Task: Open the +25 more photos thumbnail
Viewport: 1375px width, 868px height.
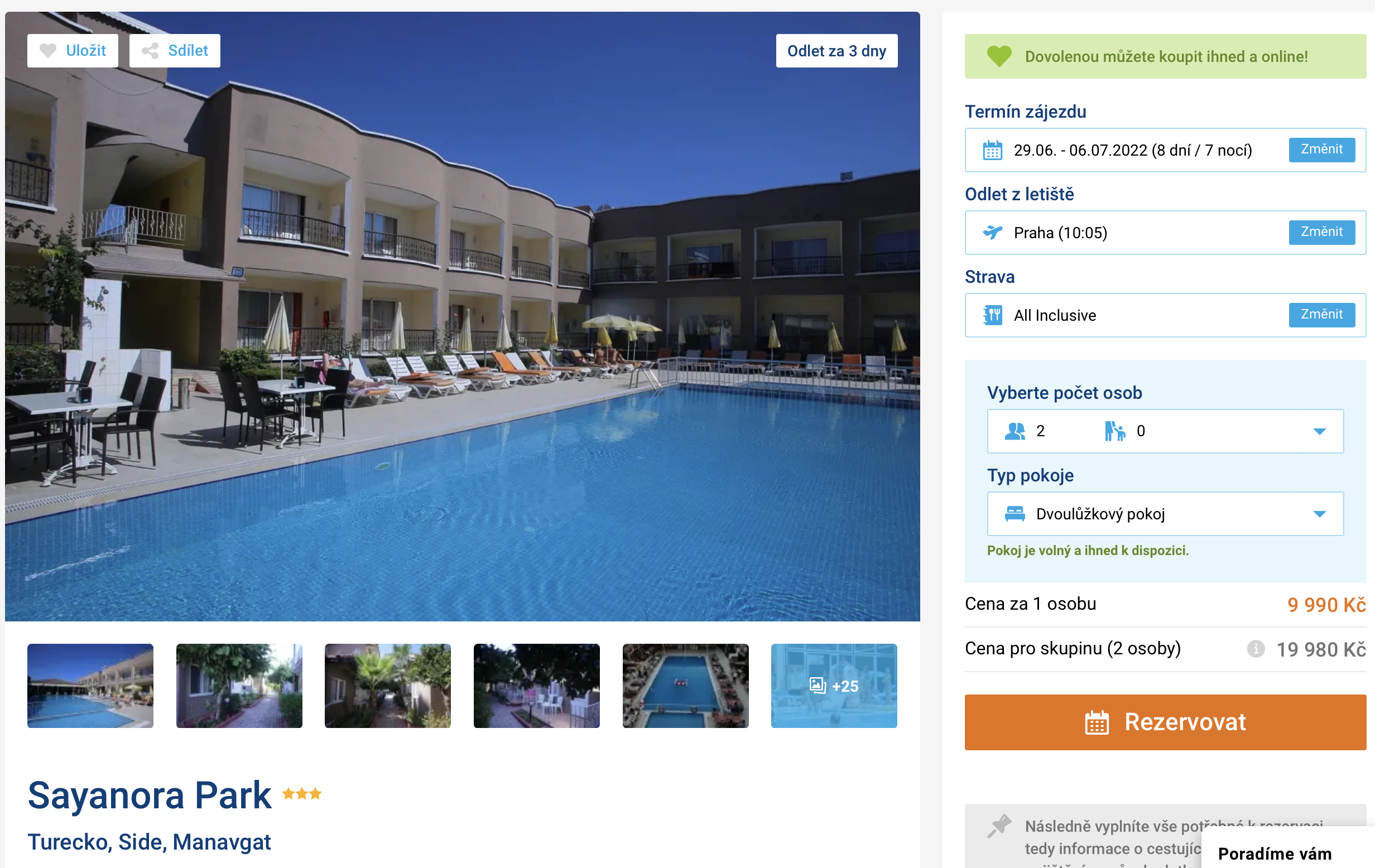Action: point(834,686)
